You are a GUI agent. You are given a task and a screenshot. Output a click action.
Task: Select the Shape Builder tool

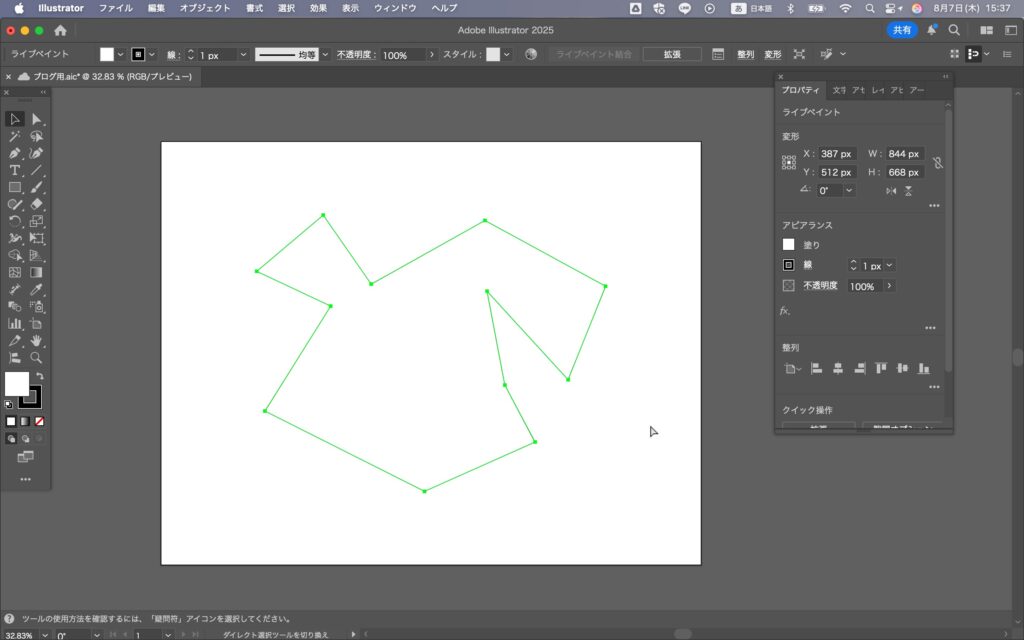click(x=15, y=255)
